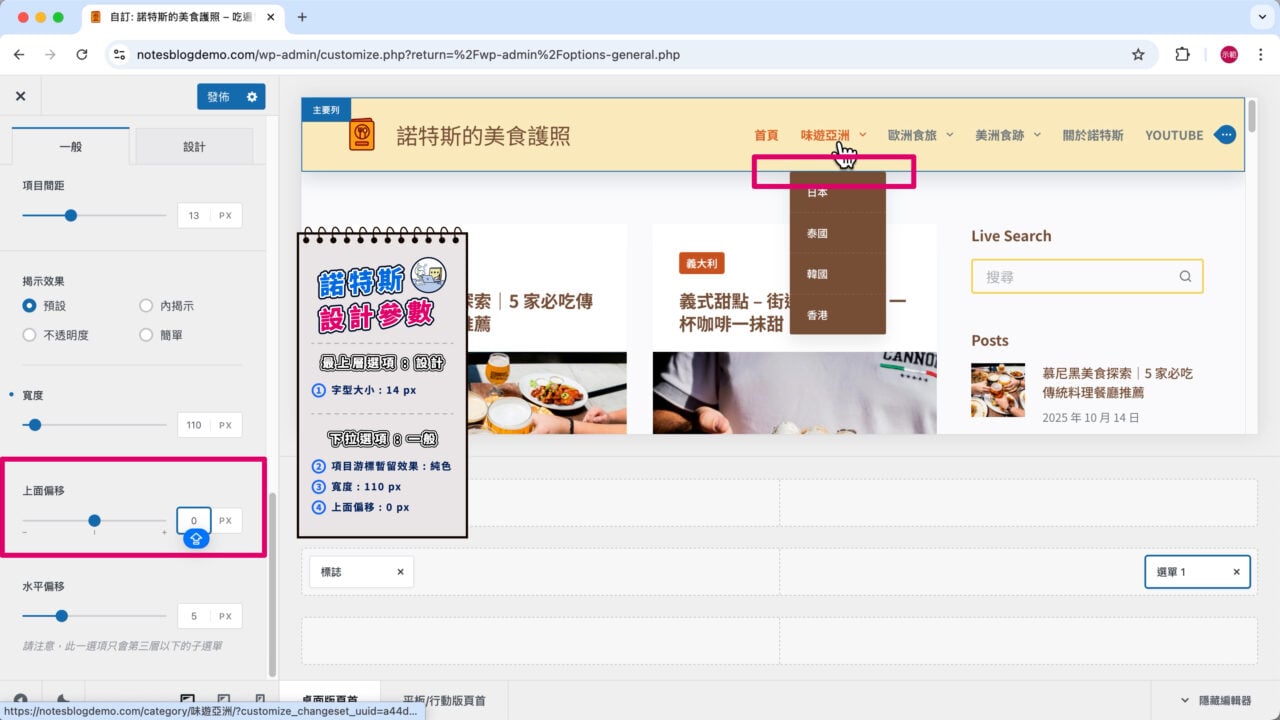Bookmark this page with the star icon

[x=1138, y=55]
